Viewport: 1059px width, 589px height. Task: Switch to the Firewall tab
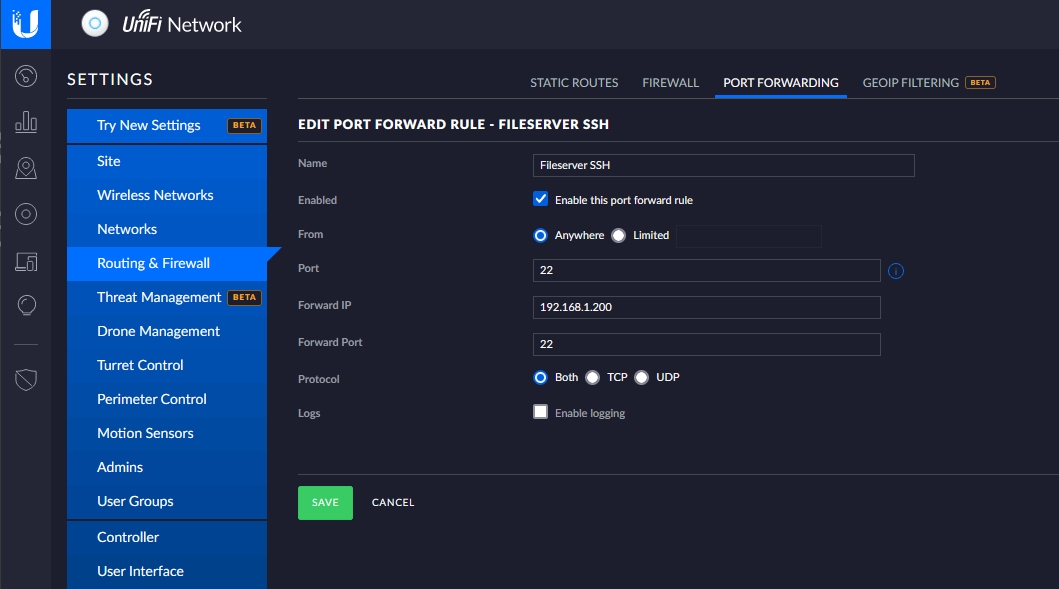click(x=670, y=82)
